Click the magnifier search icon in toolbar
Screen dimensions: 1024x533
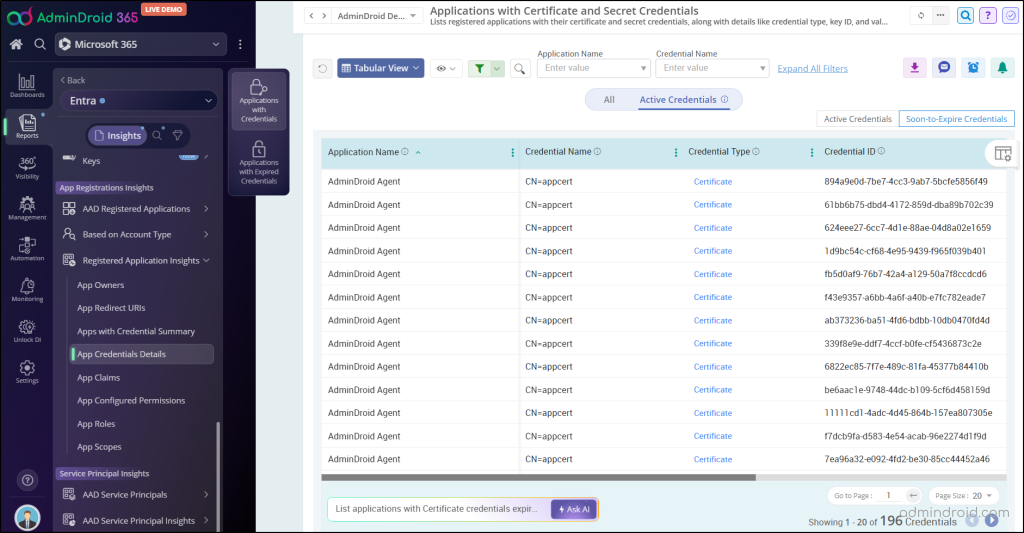(x=519, y=68)
